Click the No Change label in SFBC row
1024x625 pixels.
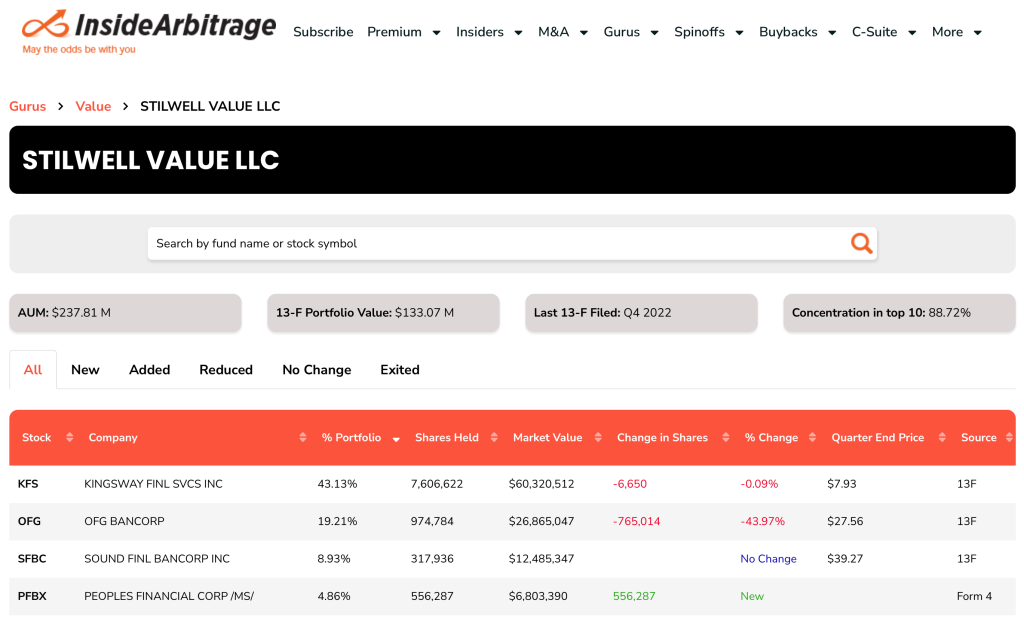768,558
